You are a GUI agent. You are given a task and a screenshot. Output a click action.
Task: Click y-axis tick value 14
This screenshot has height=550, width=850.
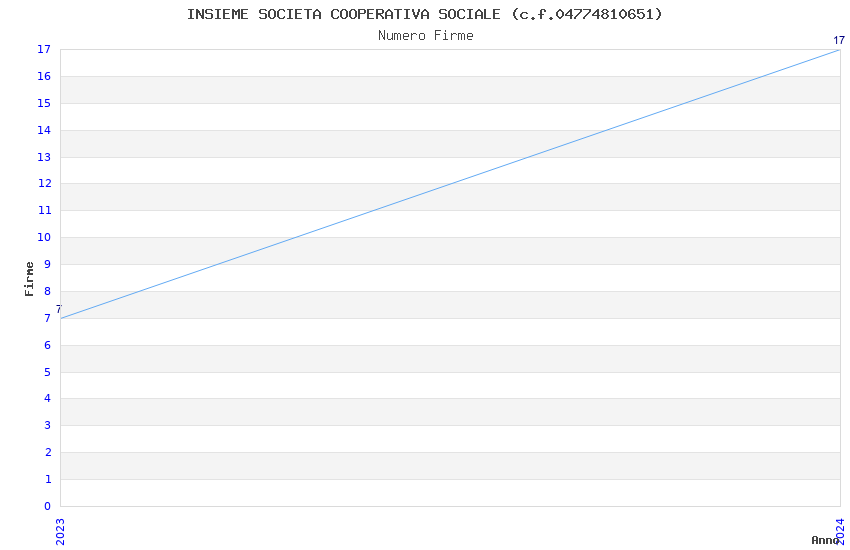click(x=44, y=130)
